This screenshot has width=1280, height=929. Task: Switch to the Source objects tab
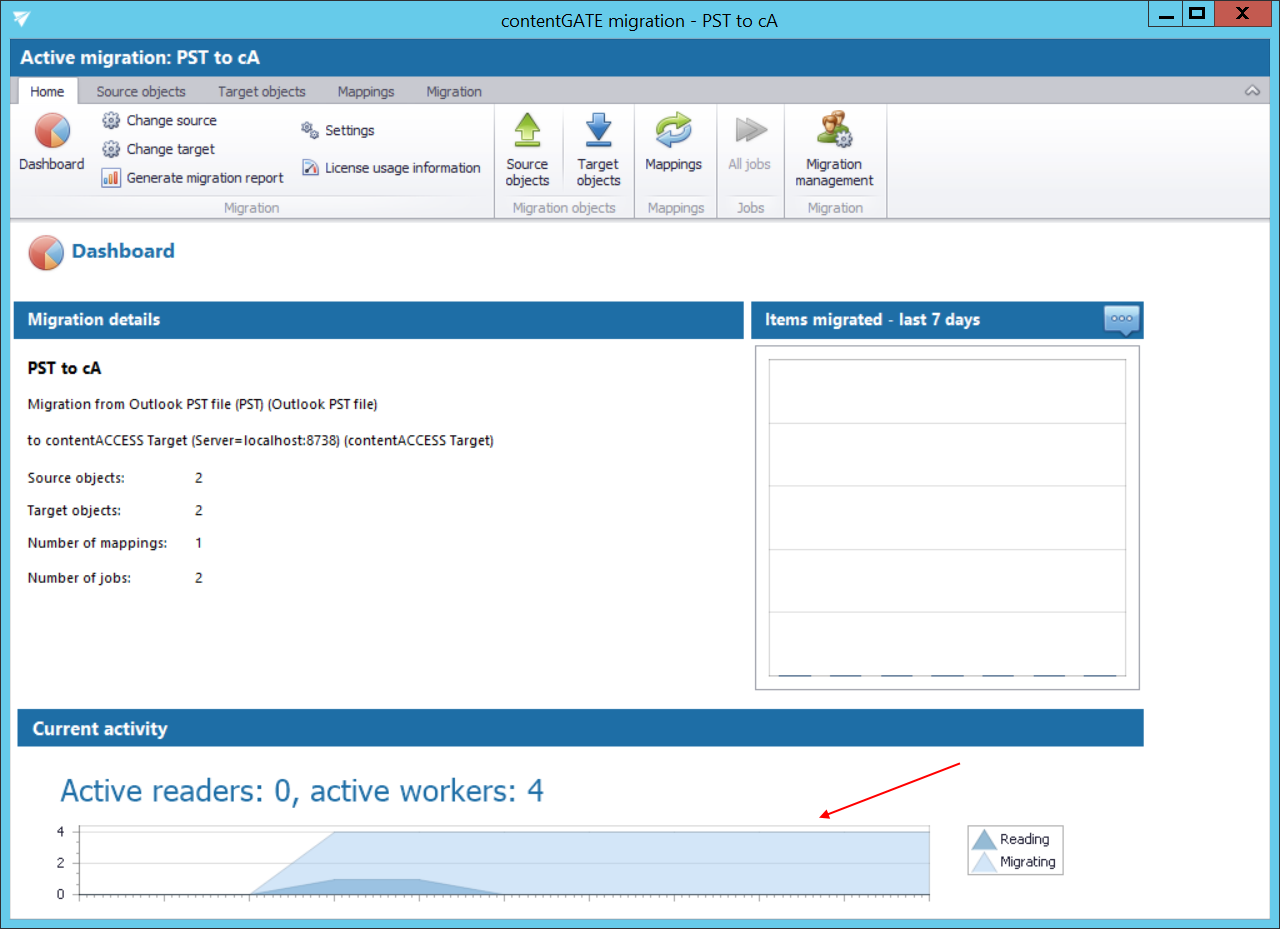coord(141,91)
